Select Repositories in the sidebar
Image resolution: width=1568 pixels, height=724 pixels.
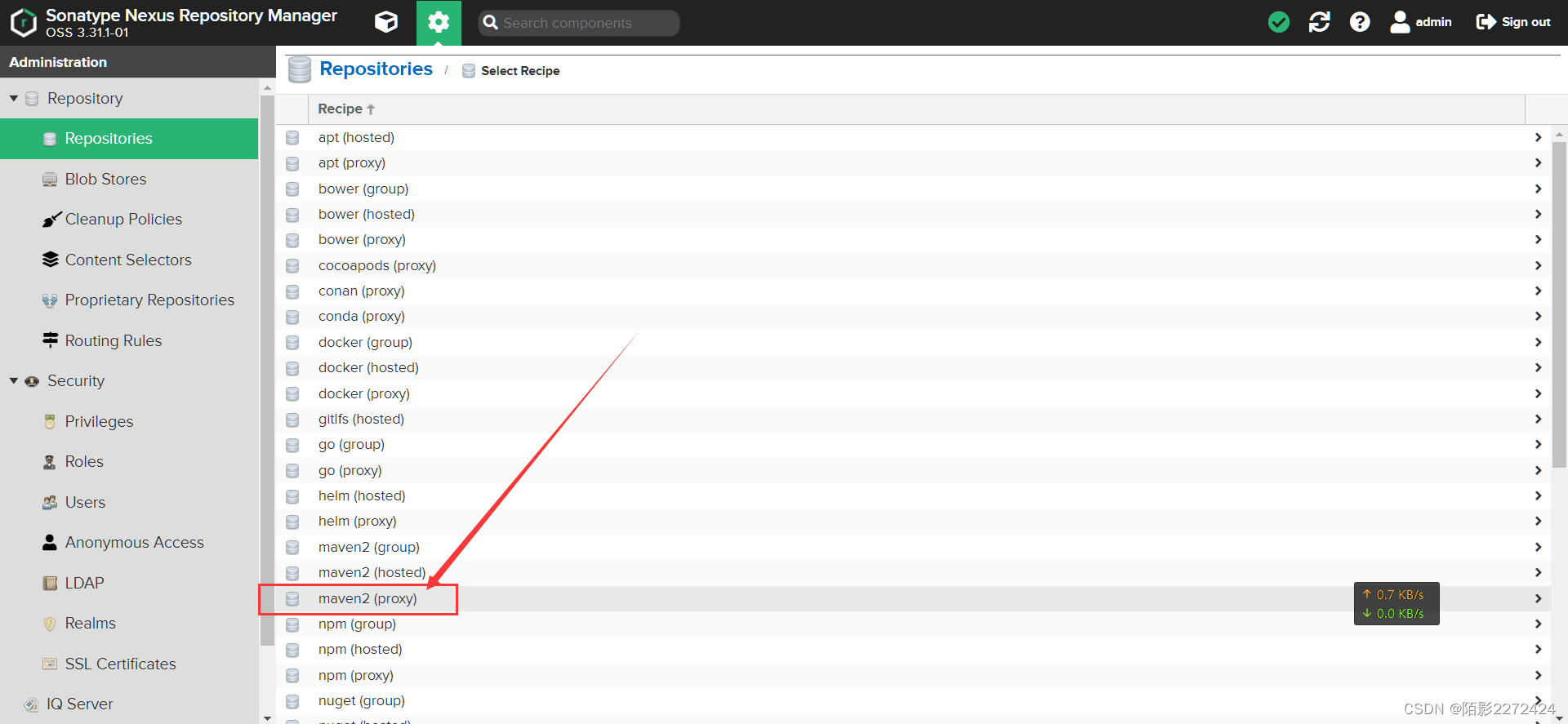click(129, 139)
